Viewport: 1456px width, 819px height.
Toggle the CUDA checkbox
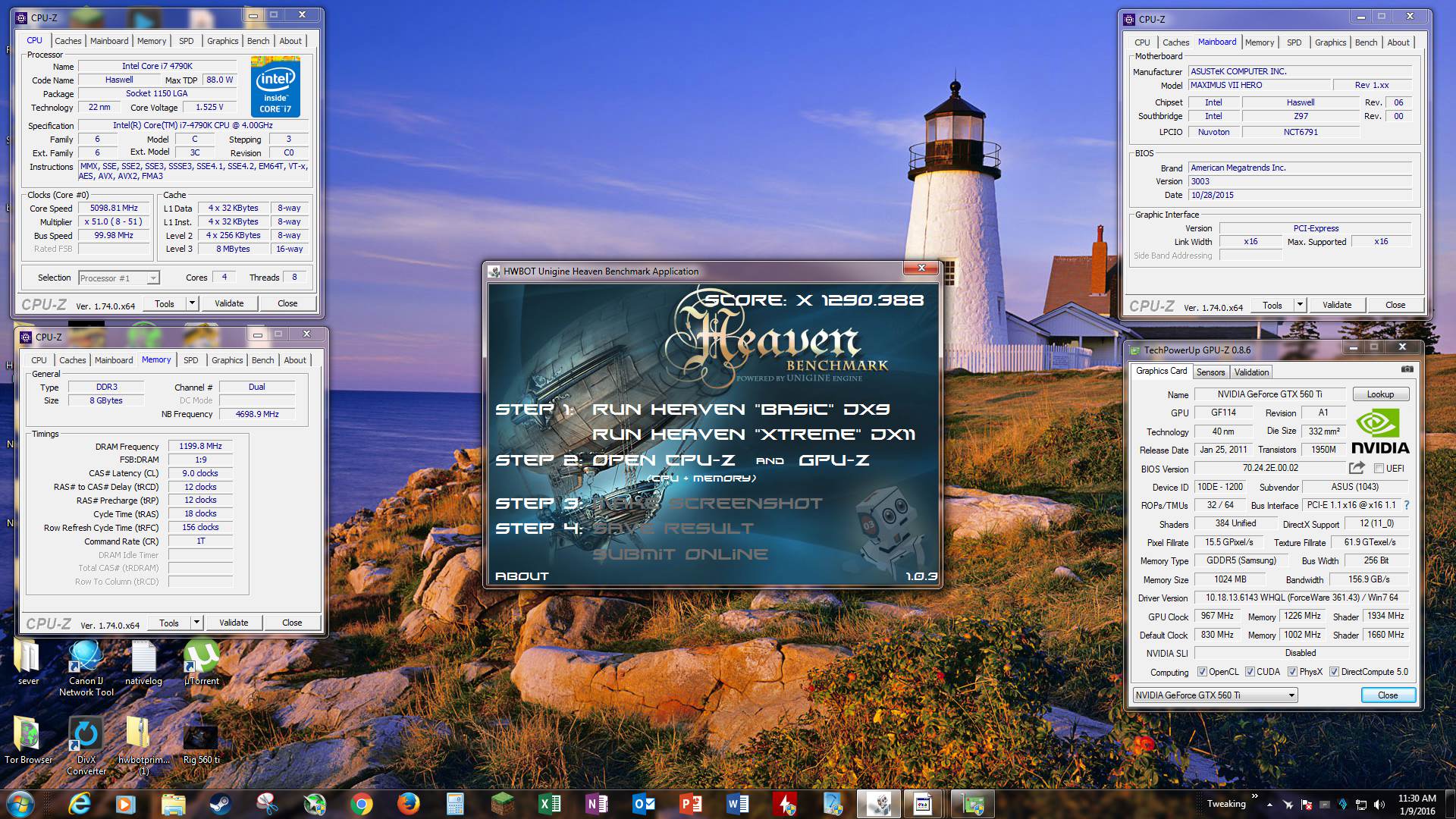click(x=1249, y=672)
